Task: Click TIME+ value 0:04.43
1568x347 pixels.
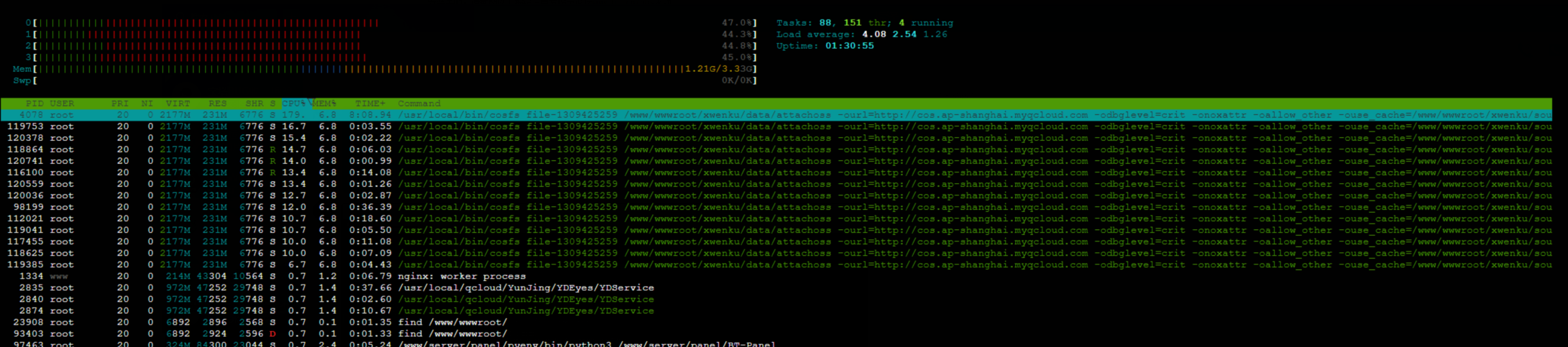Action: [x=370, y=264]
